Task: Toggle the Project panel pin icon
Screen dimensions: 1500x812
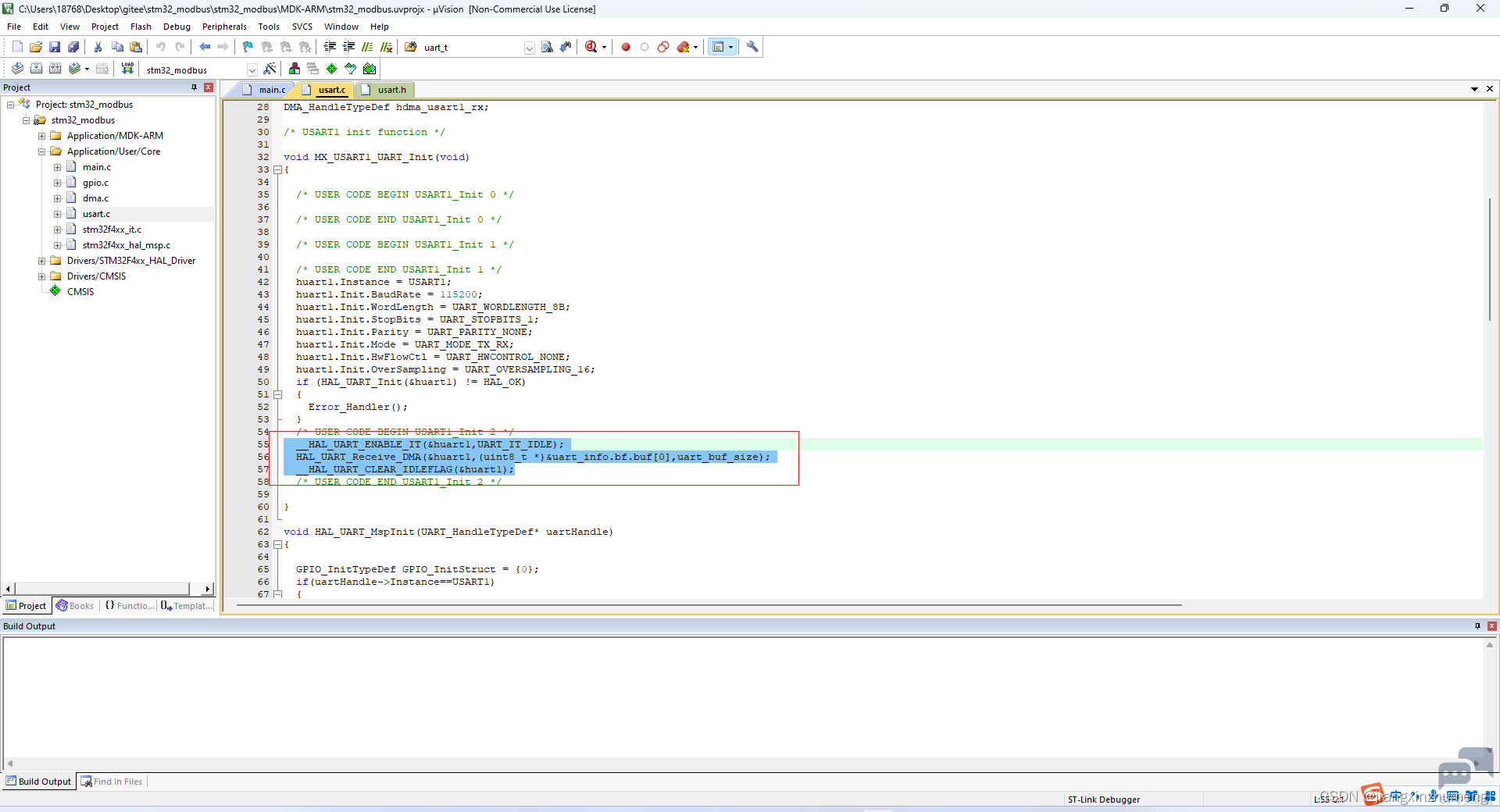Action: pos(195,87)
